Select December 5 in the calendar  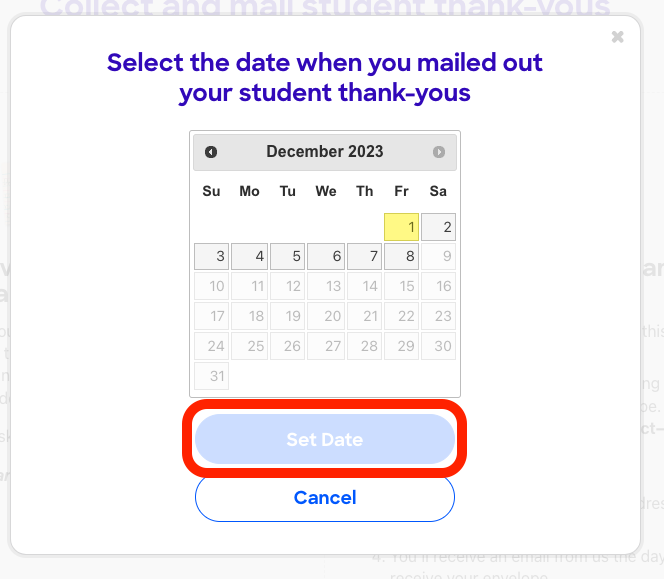pos(288,257)
